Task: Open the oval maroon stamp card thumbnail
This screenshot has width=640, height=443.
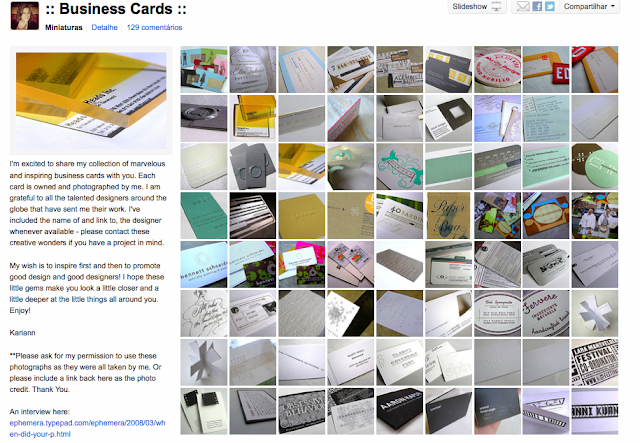Action: coord(497,314)
